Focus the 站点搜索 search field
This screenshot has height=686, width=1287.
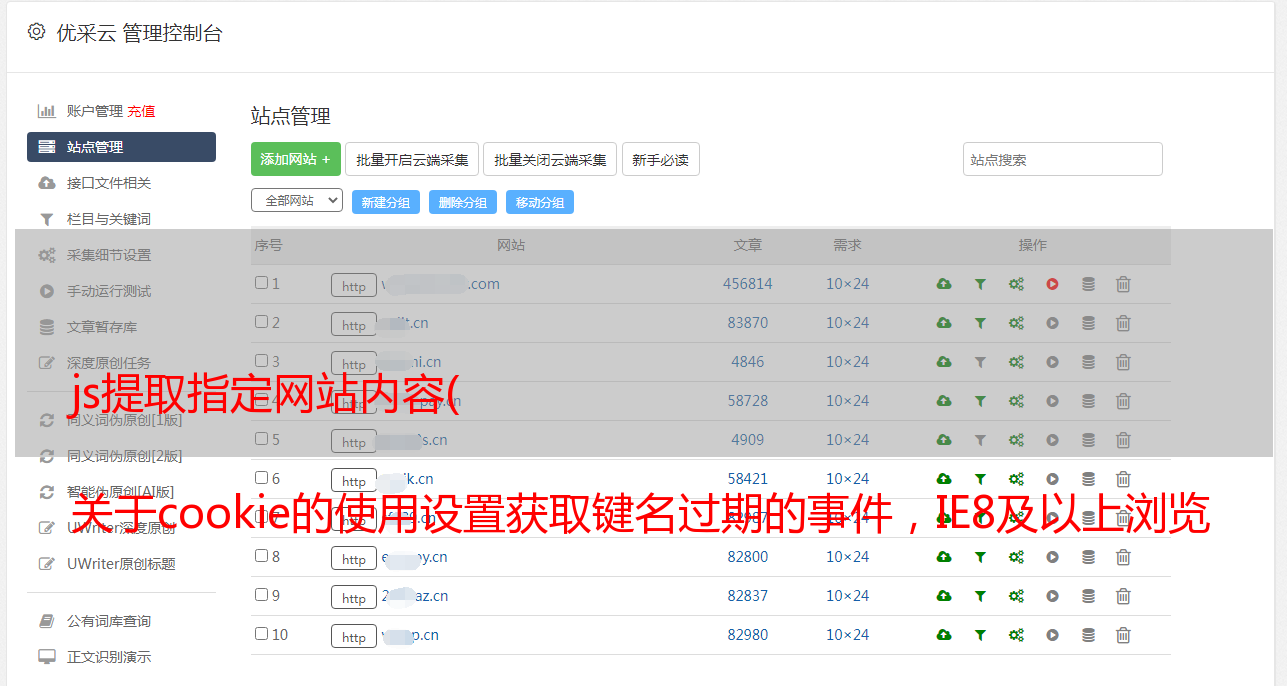1063,159
